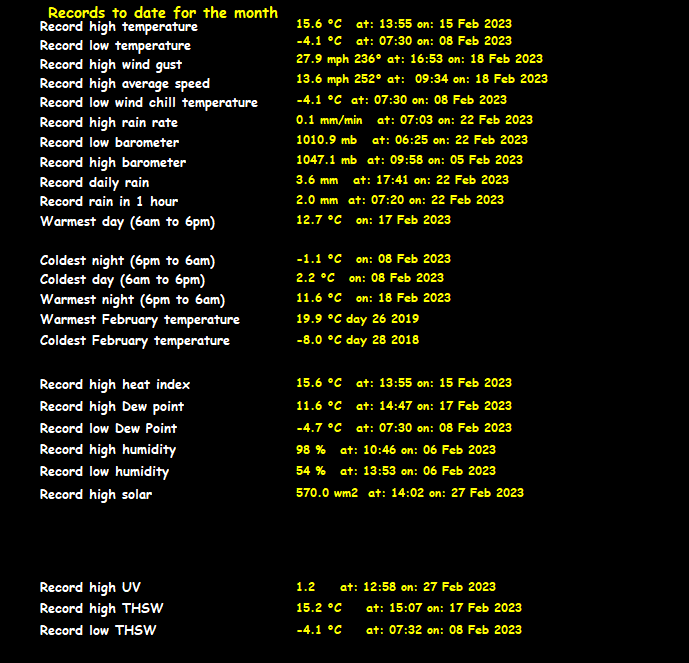Select 'Coldest day (6am to 6pm)' label
The height and width of the screenshot is (663, 689).
pos(123,280)
